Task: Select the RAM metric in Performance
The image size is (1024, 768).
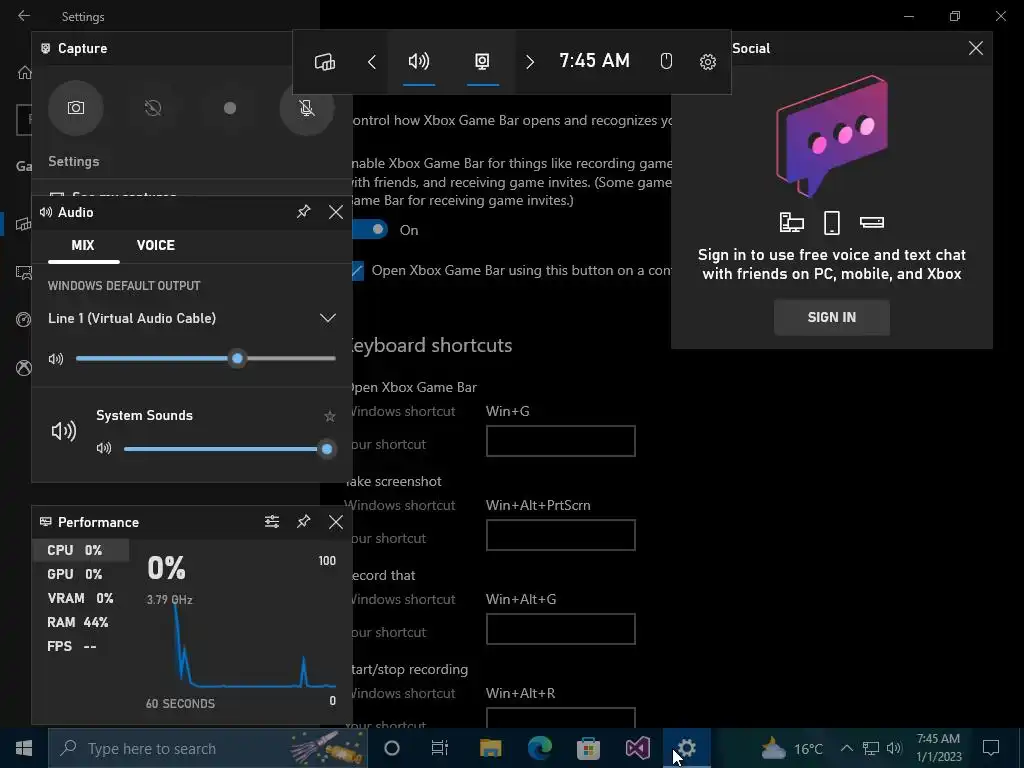Action: pyautogui.click(x=81, y=622)
